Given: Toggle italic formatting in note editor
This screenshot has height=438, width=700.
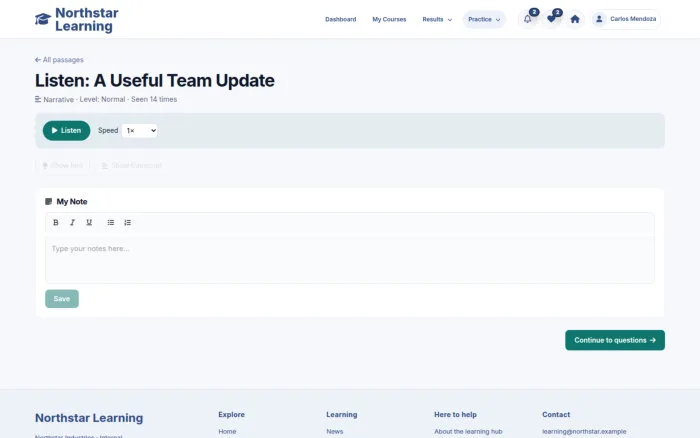Looking at the screenshot, I should pyautogui.click(x=72, y=222).
